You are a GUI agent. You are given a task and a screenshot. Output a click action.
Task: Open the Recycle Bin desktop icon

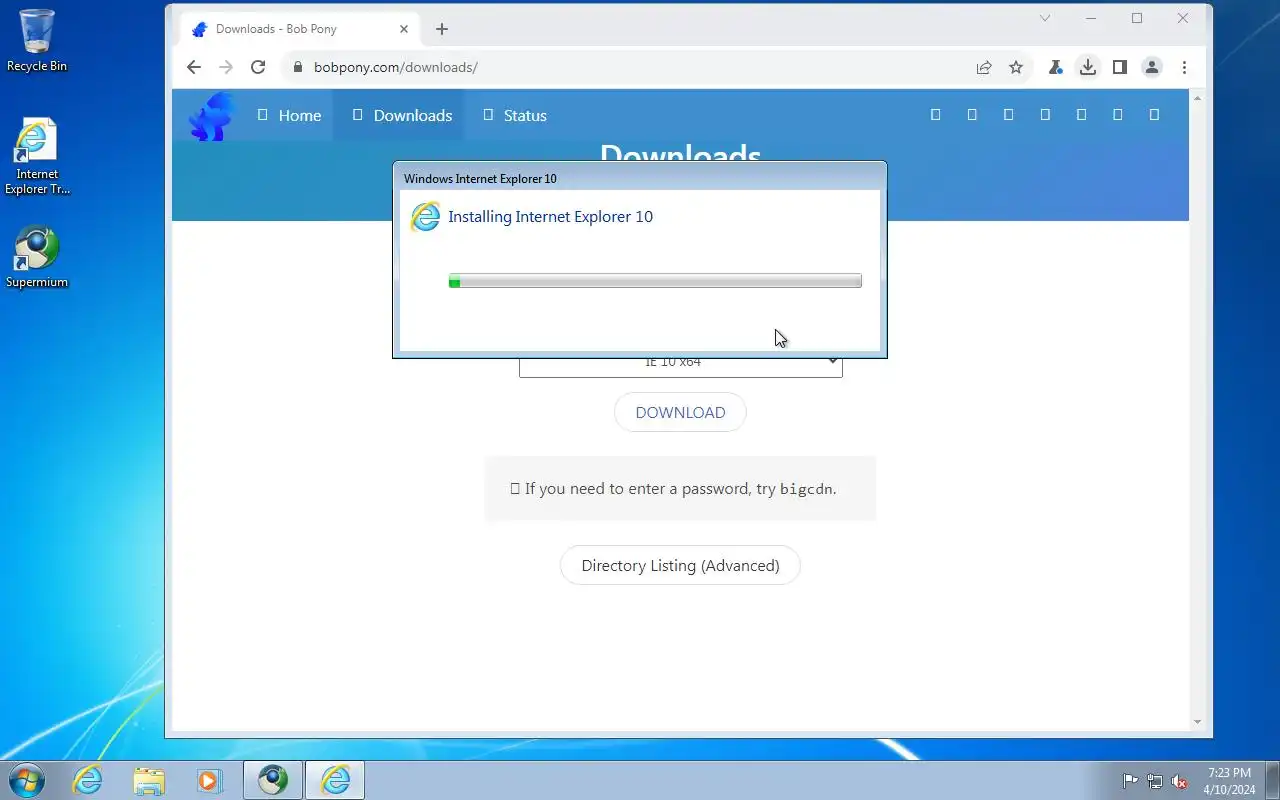(x=37, y=40)
